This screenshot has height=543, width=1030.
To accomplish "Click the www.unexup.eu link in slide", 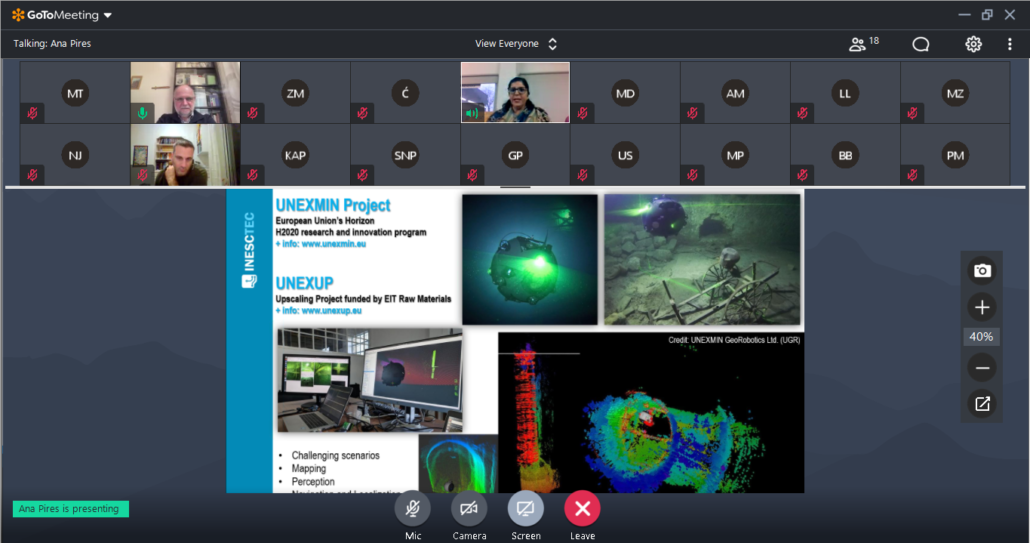I will tap(331, 311).
